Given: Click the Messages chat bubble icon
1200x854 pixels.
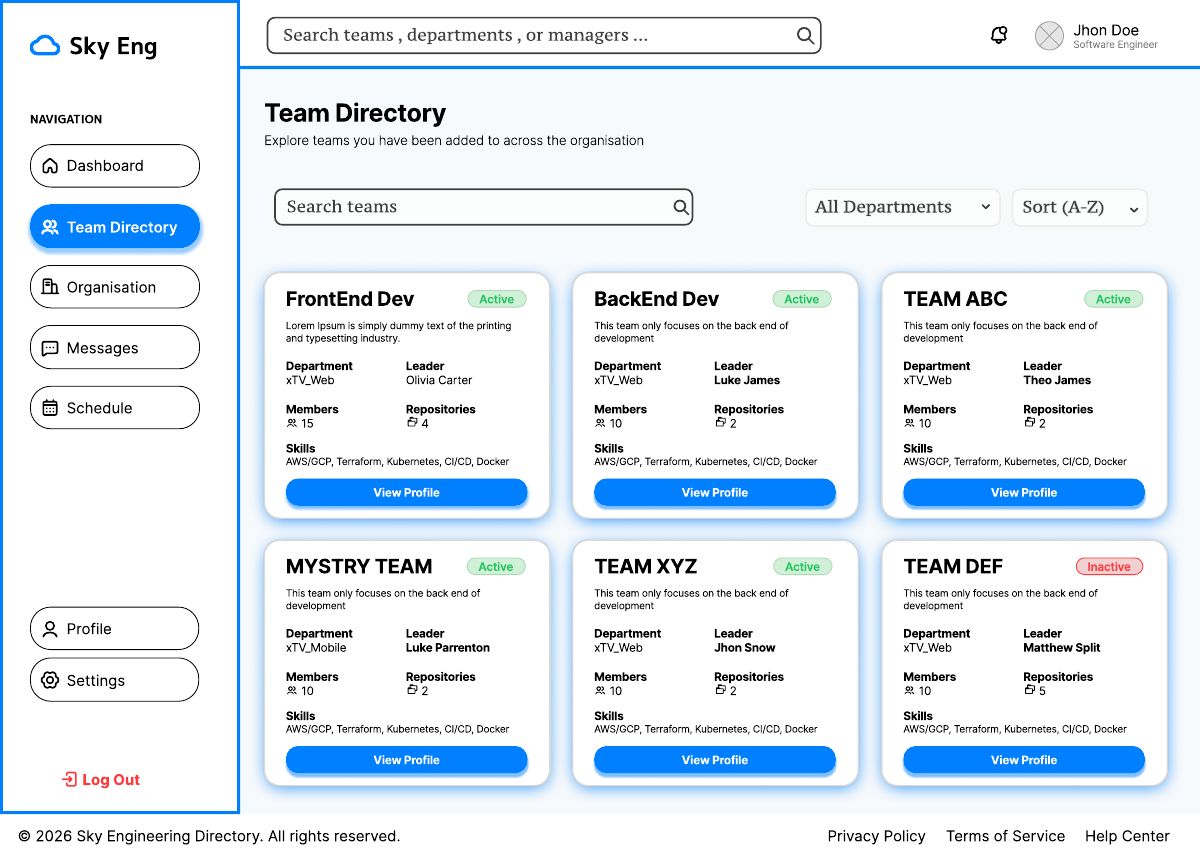Looking at the screenshot, I should [50, 348].
